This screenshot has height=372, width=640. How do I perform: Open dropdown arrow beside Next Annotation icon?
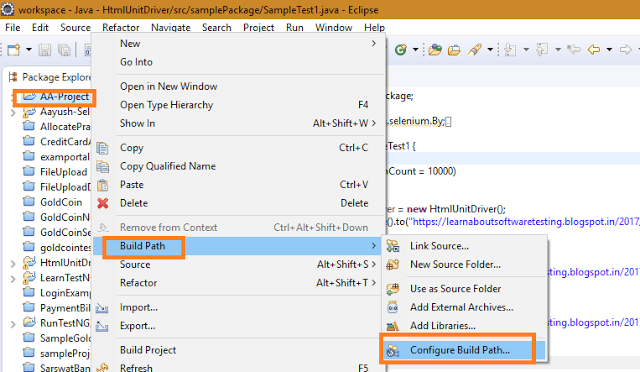pyautogui.click(x=526, y=50)
